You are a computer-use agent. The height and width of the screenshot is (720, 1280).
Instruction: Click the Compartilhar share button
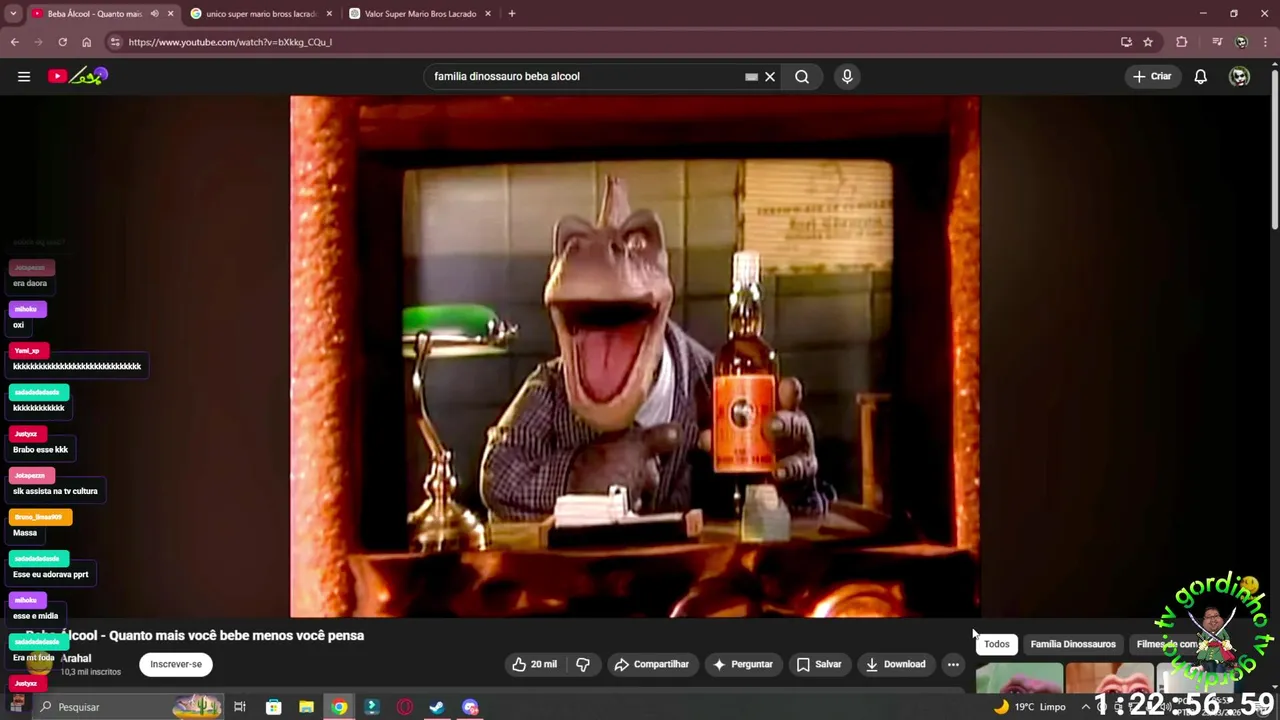(x=651, y=664)
